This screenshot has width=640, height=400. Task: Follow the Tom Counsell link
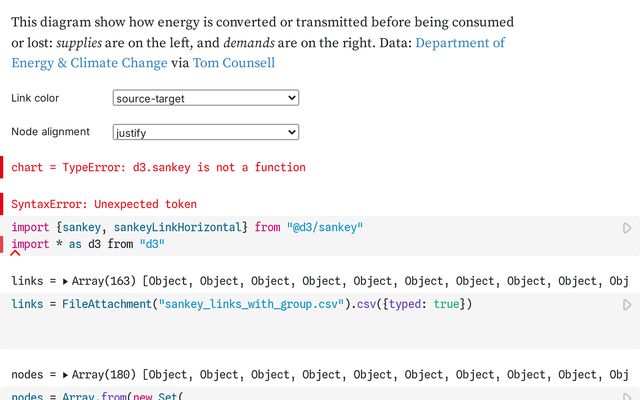pyautogui.click(x=234, y=63)
